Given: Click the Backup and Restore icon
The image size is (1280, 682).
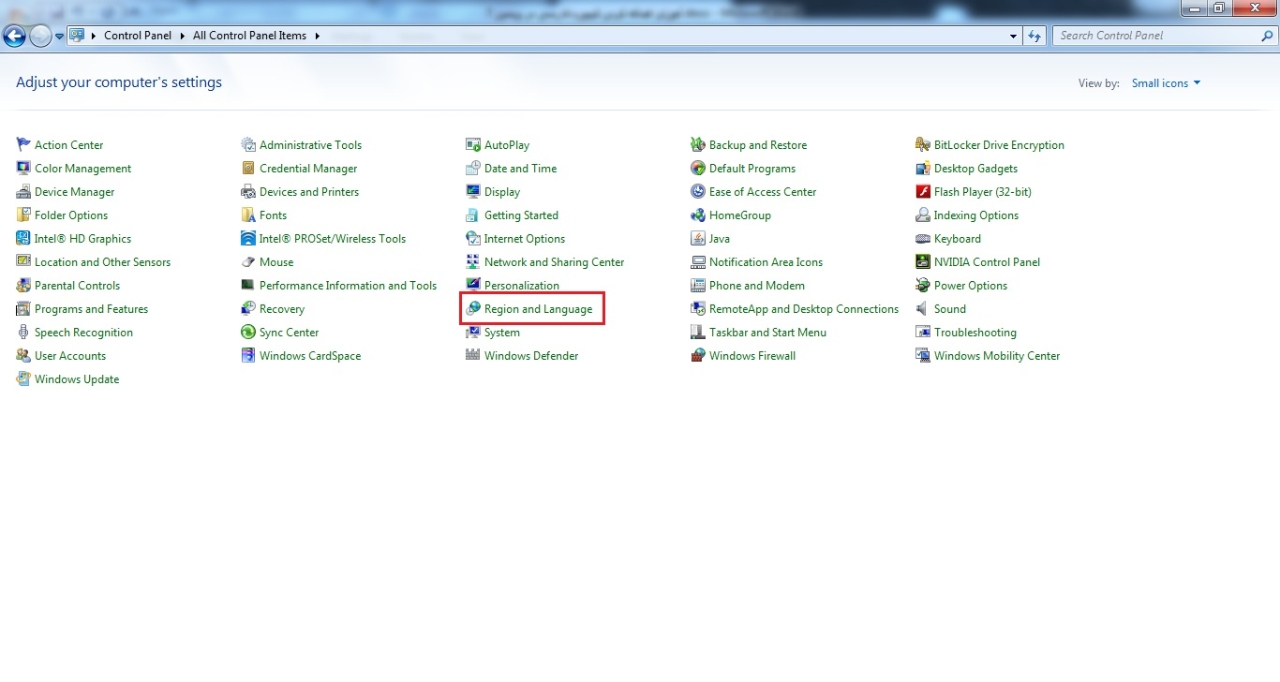Looking at the screenshot, I should point(698,145).
